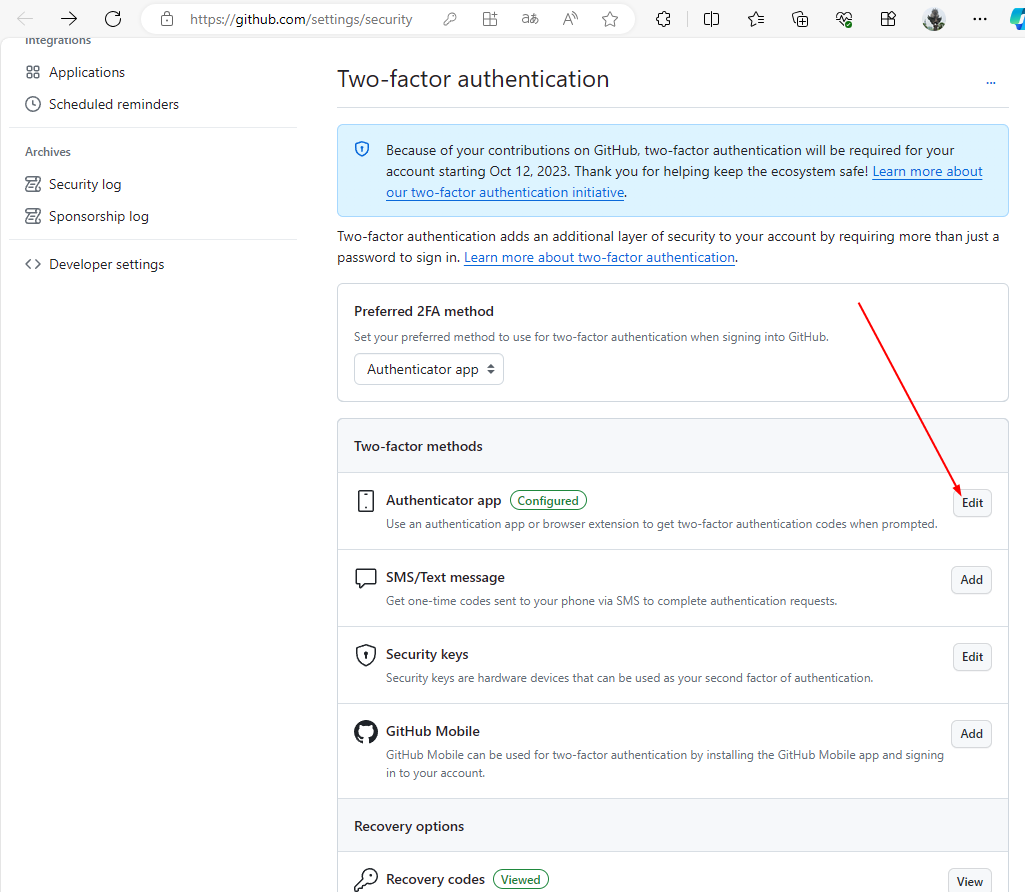Click the code brackets icon for Developer settings
Viewport: 1025px width, 892px height.
tap(33, 264)
